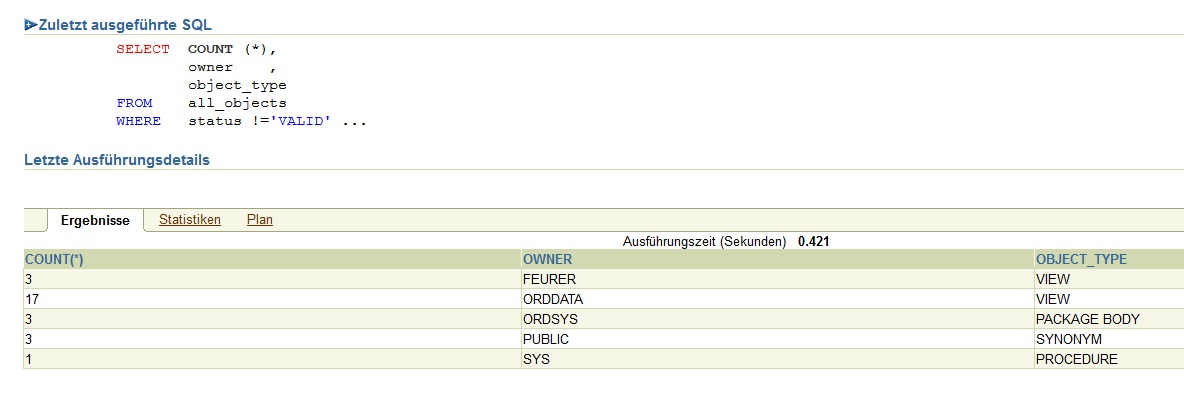This screenshot has width=1184, height=407.
Task: Click the WHERE keyword in the SQL
Action: (138, 121)
